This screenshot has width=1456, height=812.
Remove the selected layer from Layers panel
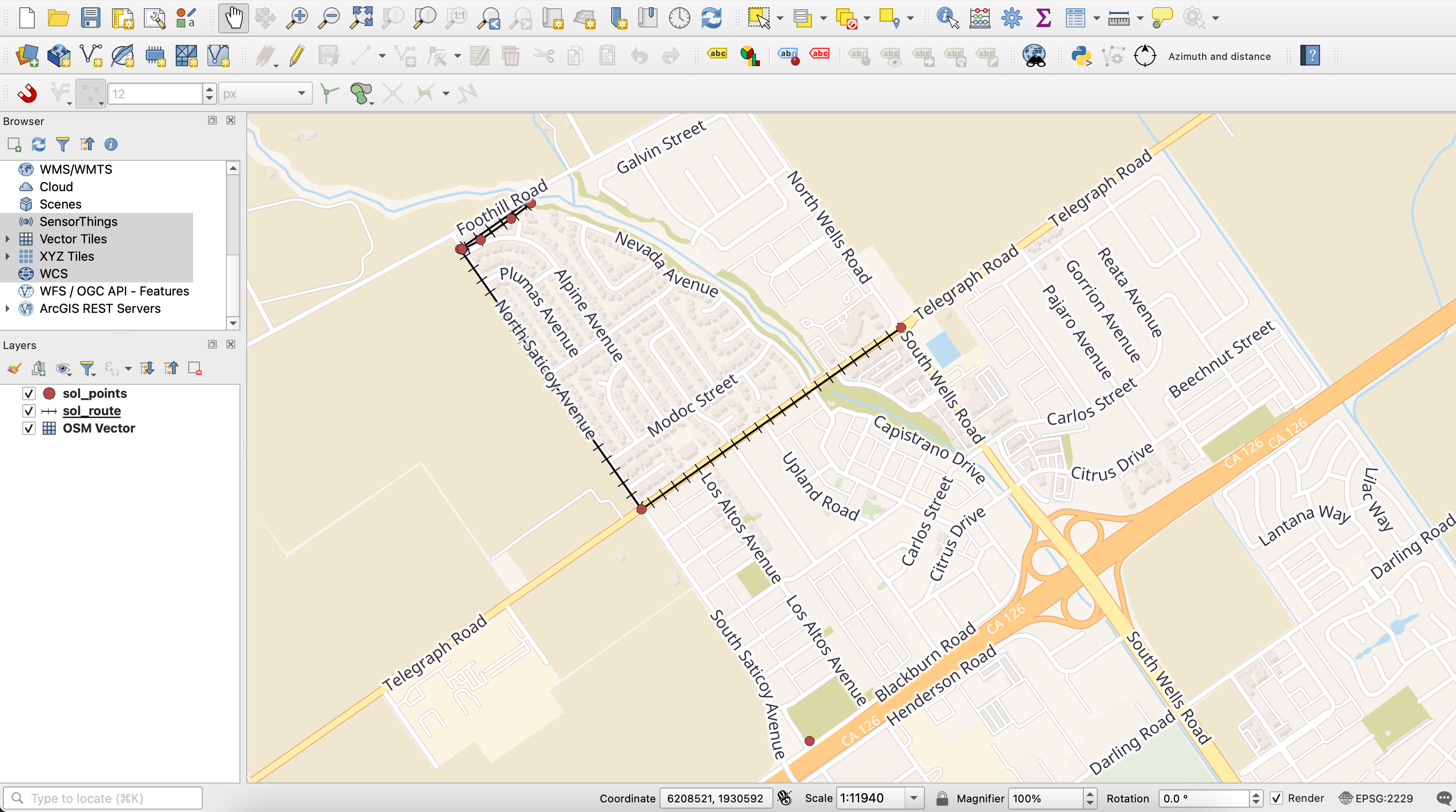point(195,369)
